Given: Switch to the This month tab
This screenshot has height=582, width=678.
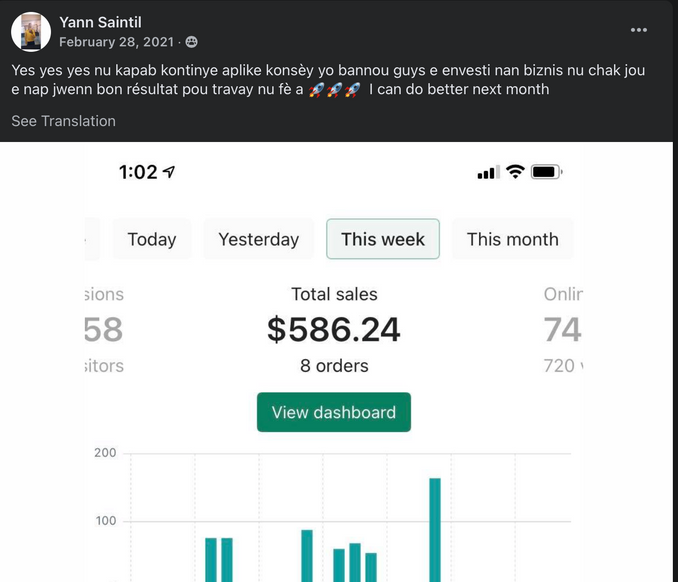Looking at the screenshot, I should coord(512,239).
